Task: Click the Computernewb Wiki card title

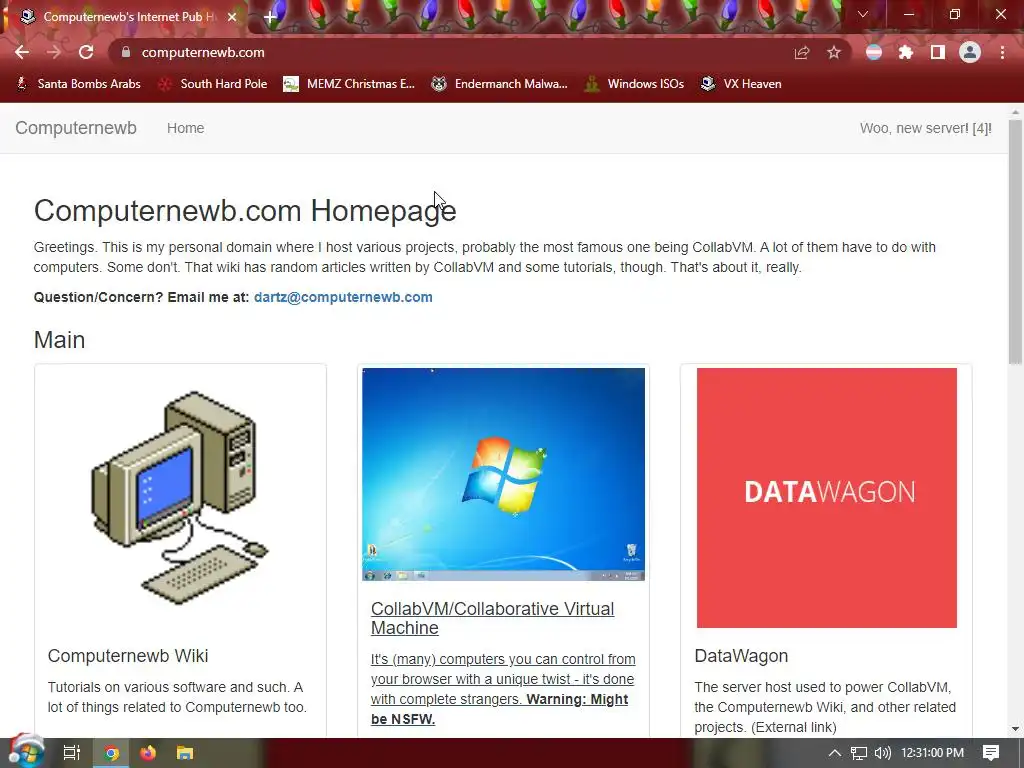Action: coord(128,656)
